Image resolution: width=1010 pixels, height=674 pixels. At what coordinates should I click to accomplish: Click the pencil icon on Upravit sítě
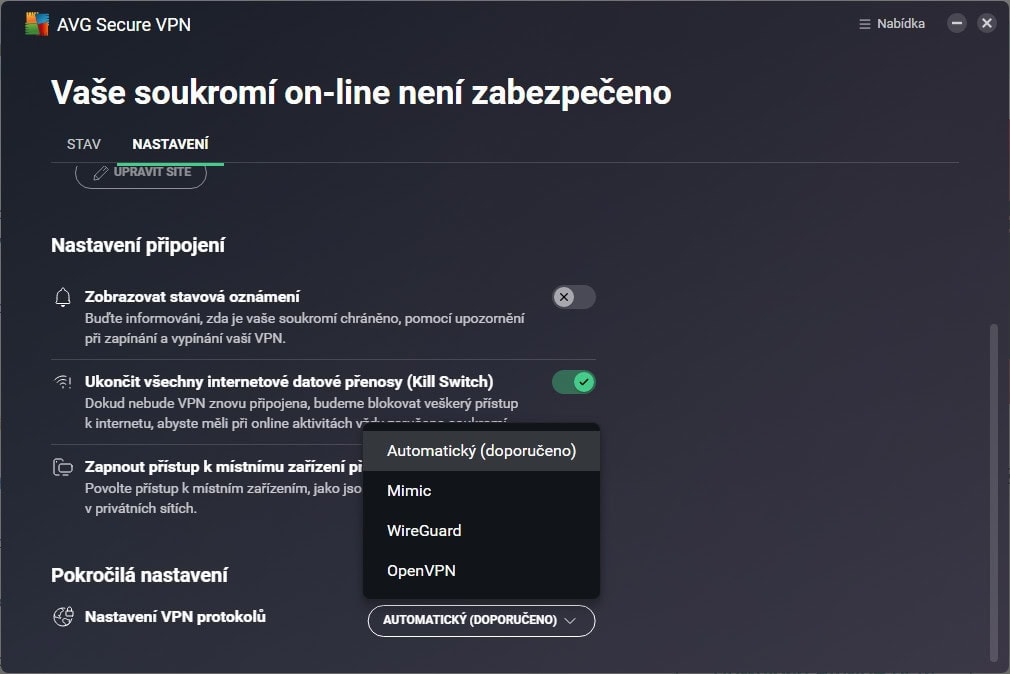100,173
